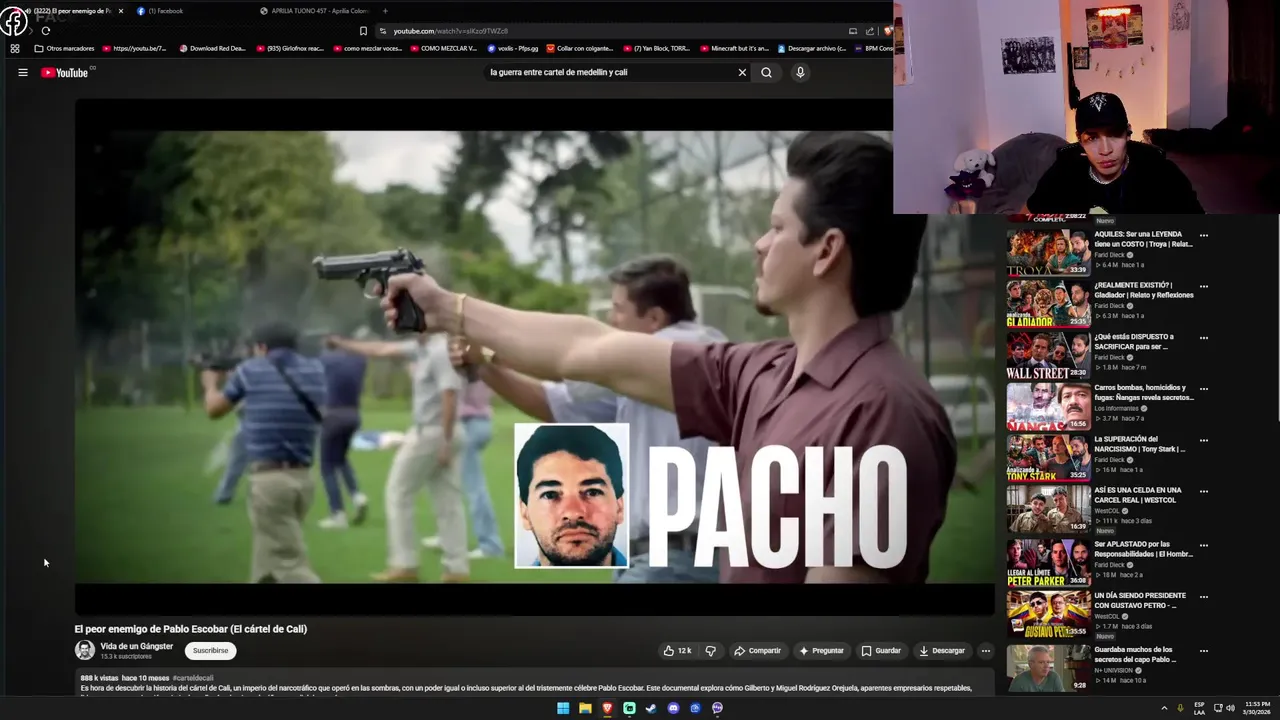Open Vida de un Gángster channel avatar

tap(85, 650)
